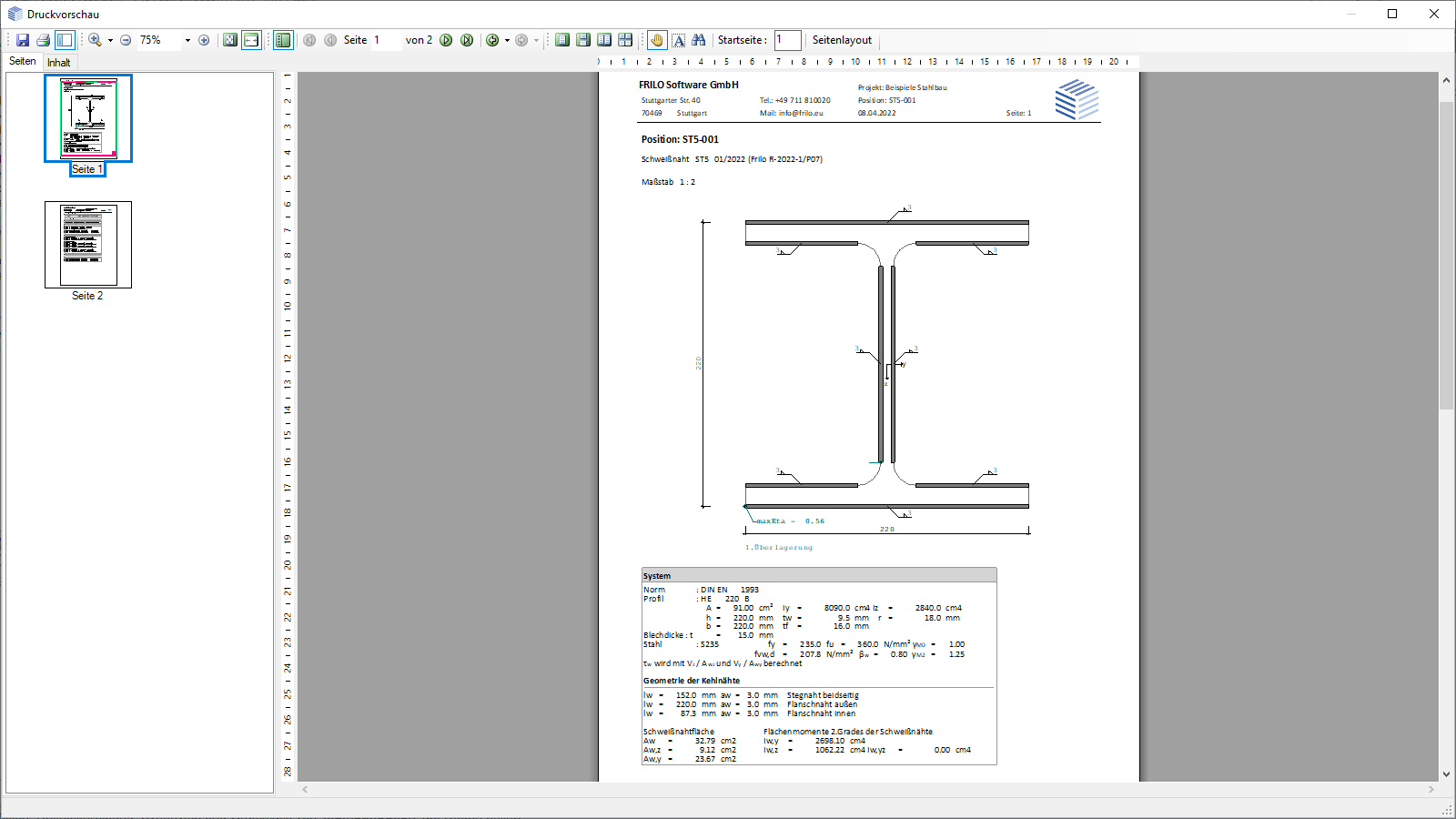Open the forward navigation dropdown arrow

pyautogui.click(x=536, y=40)
